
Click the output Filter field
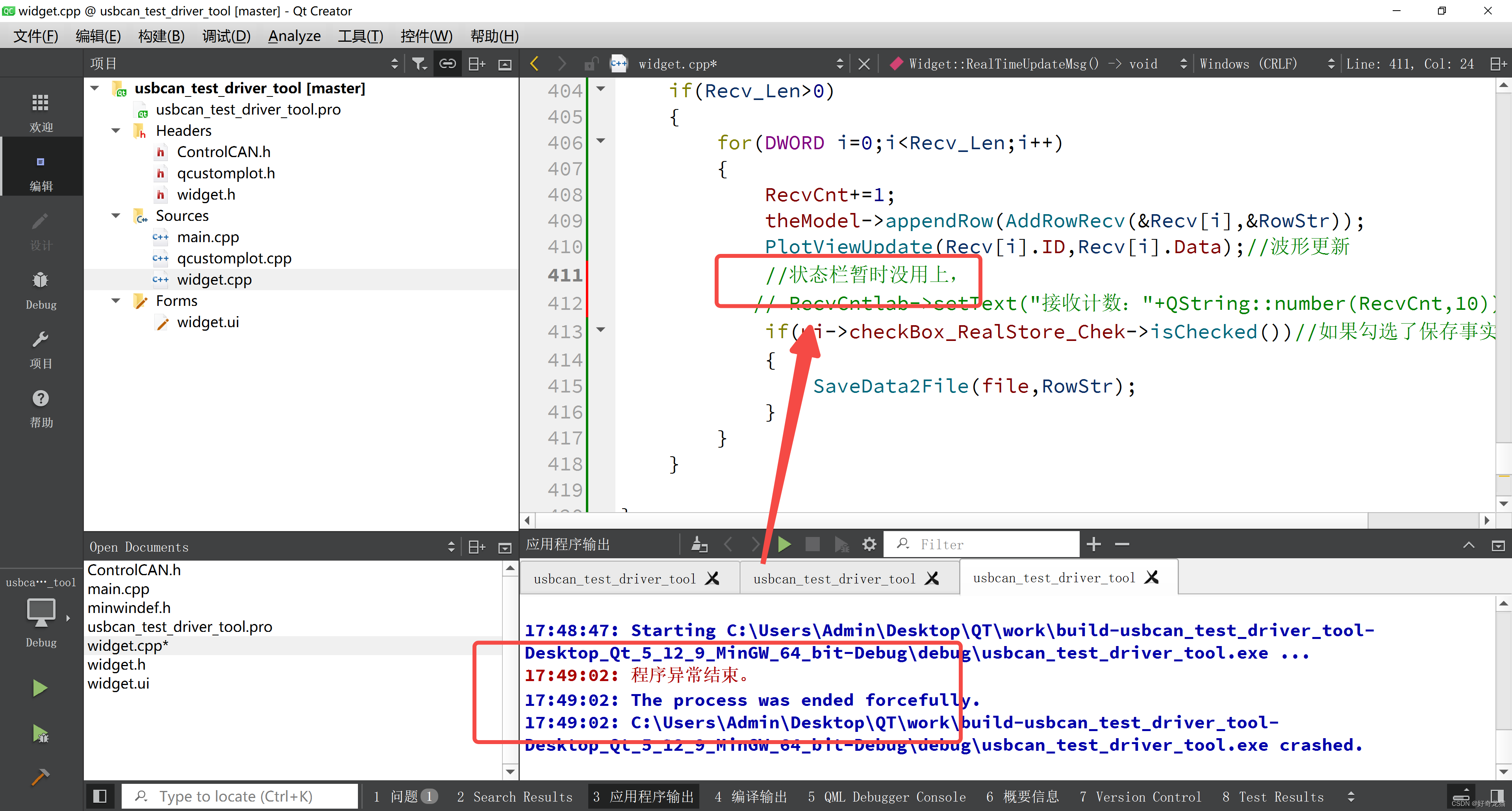(x=981, y=544)
